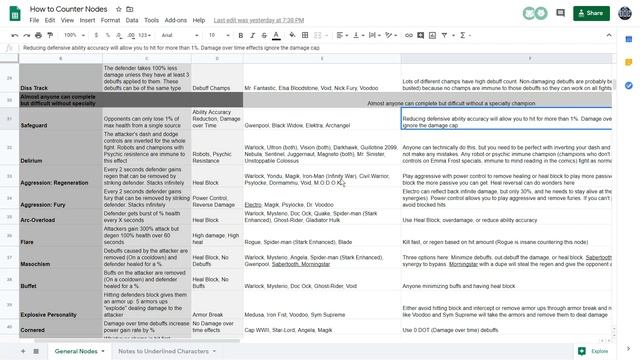
Task: Open the fill color picker
Action: point(292,36)
